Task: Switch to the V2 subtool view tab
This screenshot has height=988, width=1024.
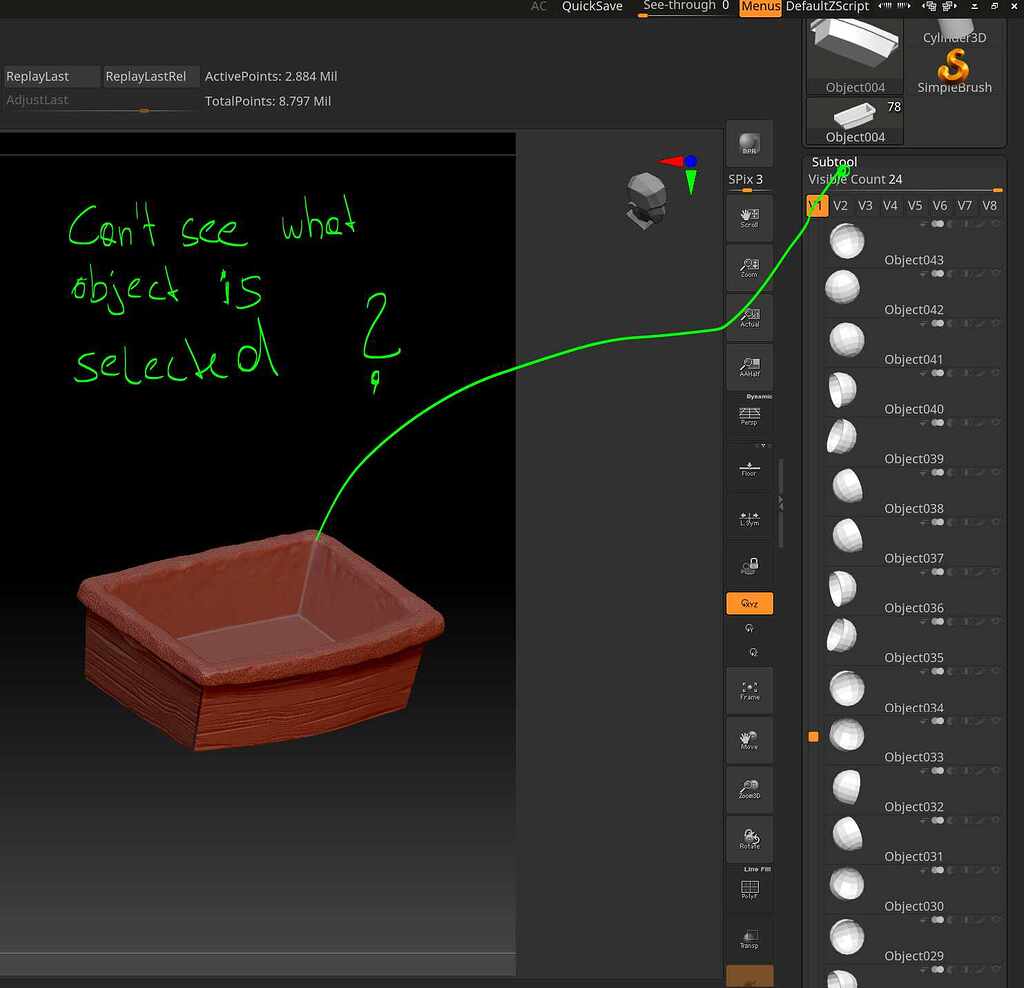Action: point(840,205)
